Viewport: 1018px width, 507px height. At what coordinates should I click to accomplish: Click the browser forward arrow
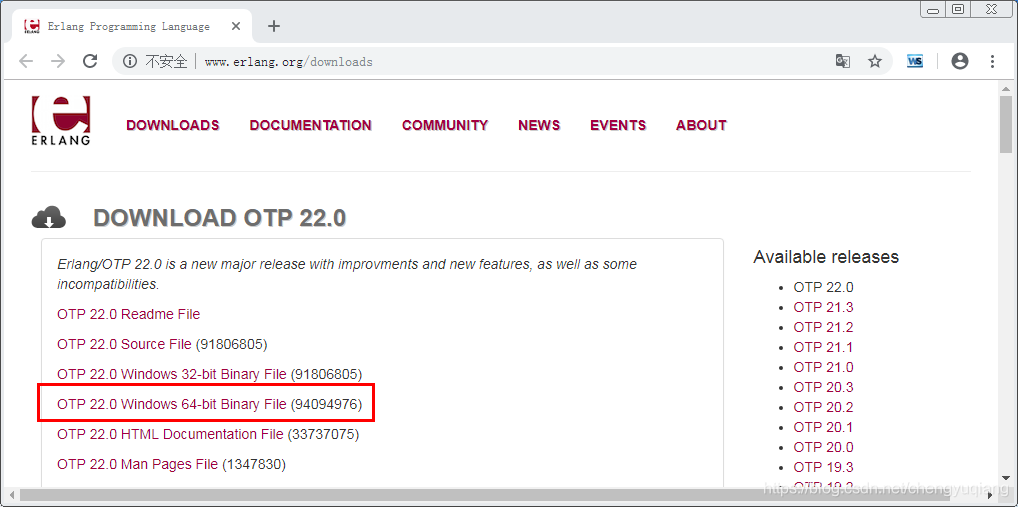(58, 62)
